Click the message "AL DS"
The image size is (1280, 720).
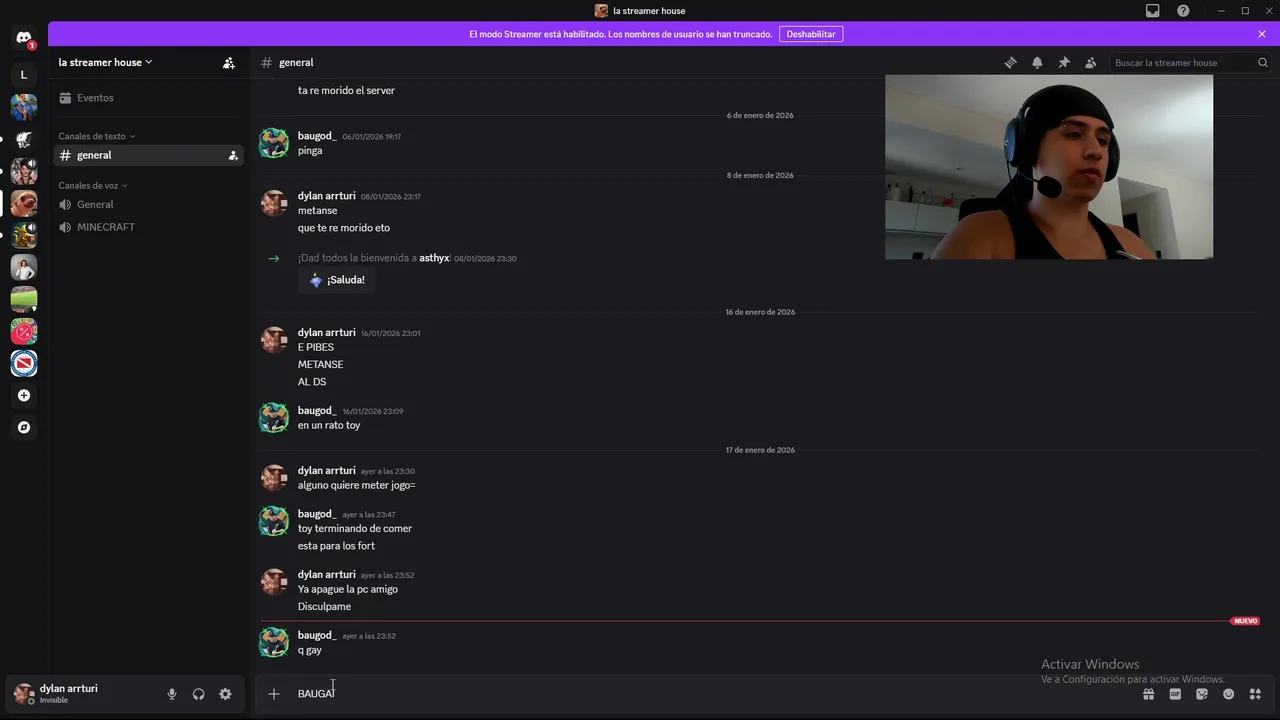[312, 382]
